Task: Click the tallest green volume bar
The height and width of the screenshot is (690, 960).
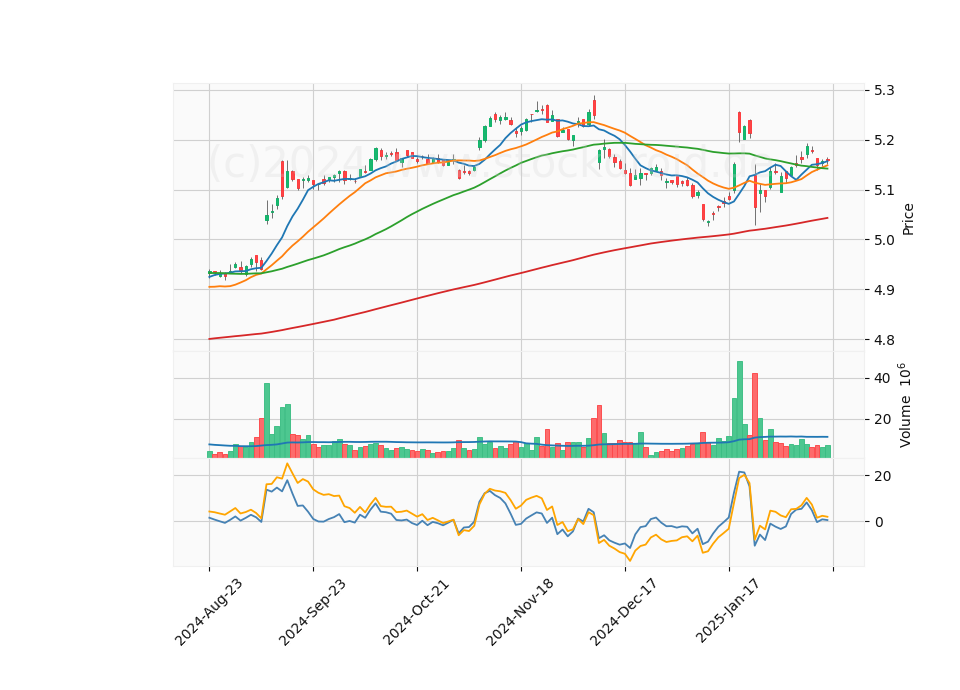Action: [x=740, y=409]
